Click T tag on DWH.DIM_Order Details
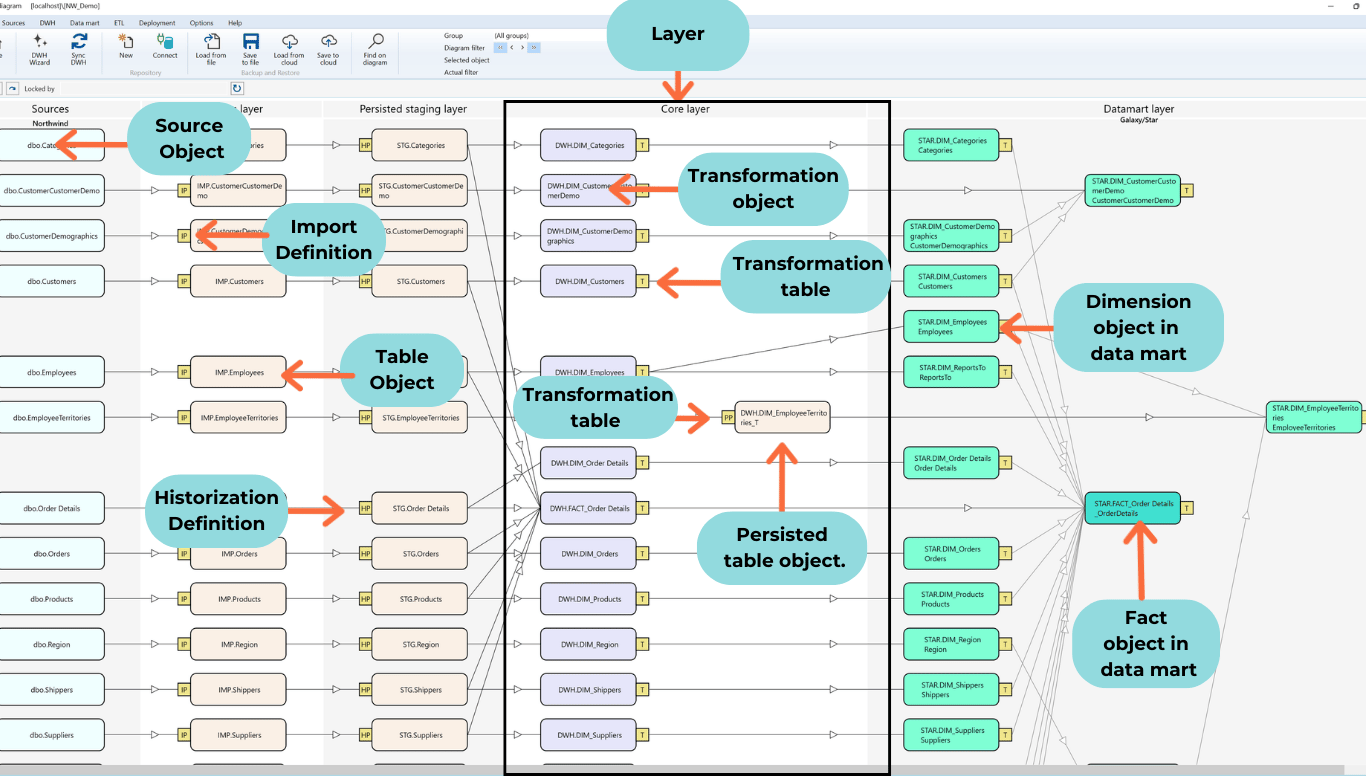 (643, 463)
